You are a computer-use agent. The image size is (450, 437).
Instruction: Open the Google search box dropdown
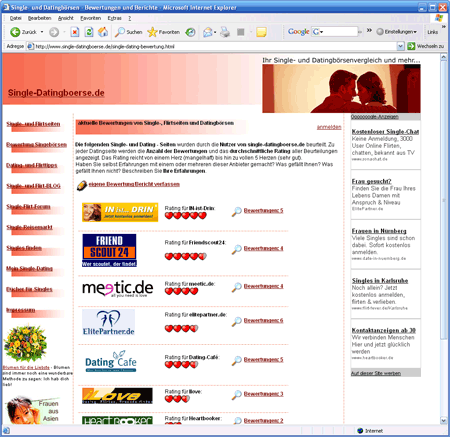tap(321, 32)
